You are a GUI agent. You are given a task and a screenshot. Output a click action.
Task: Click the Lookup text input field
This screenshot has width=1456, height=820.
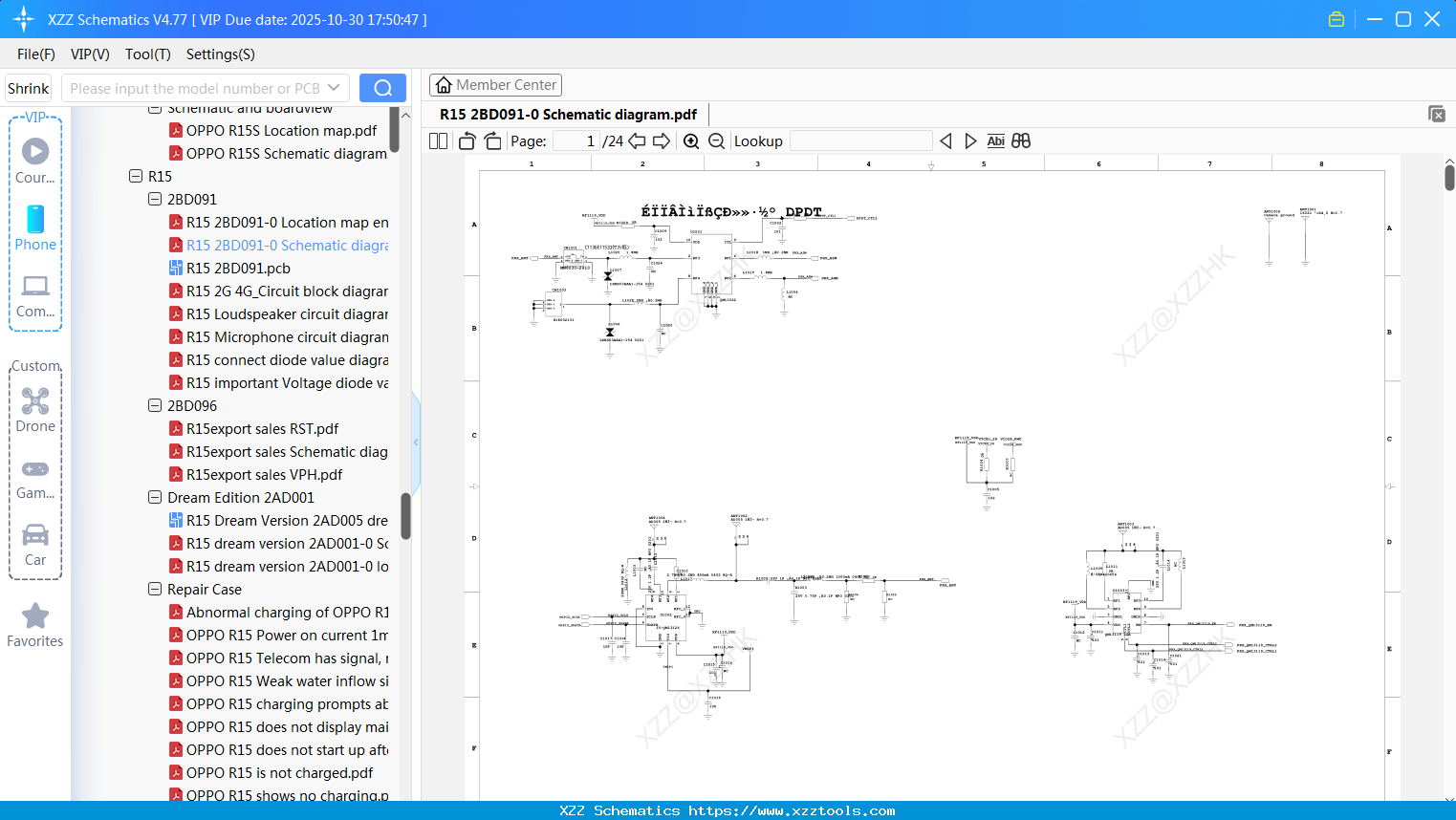tap(859, 140)
